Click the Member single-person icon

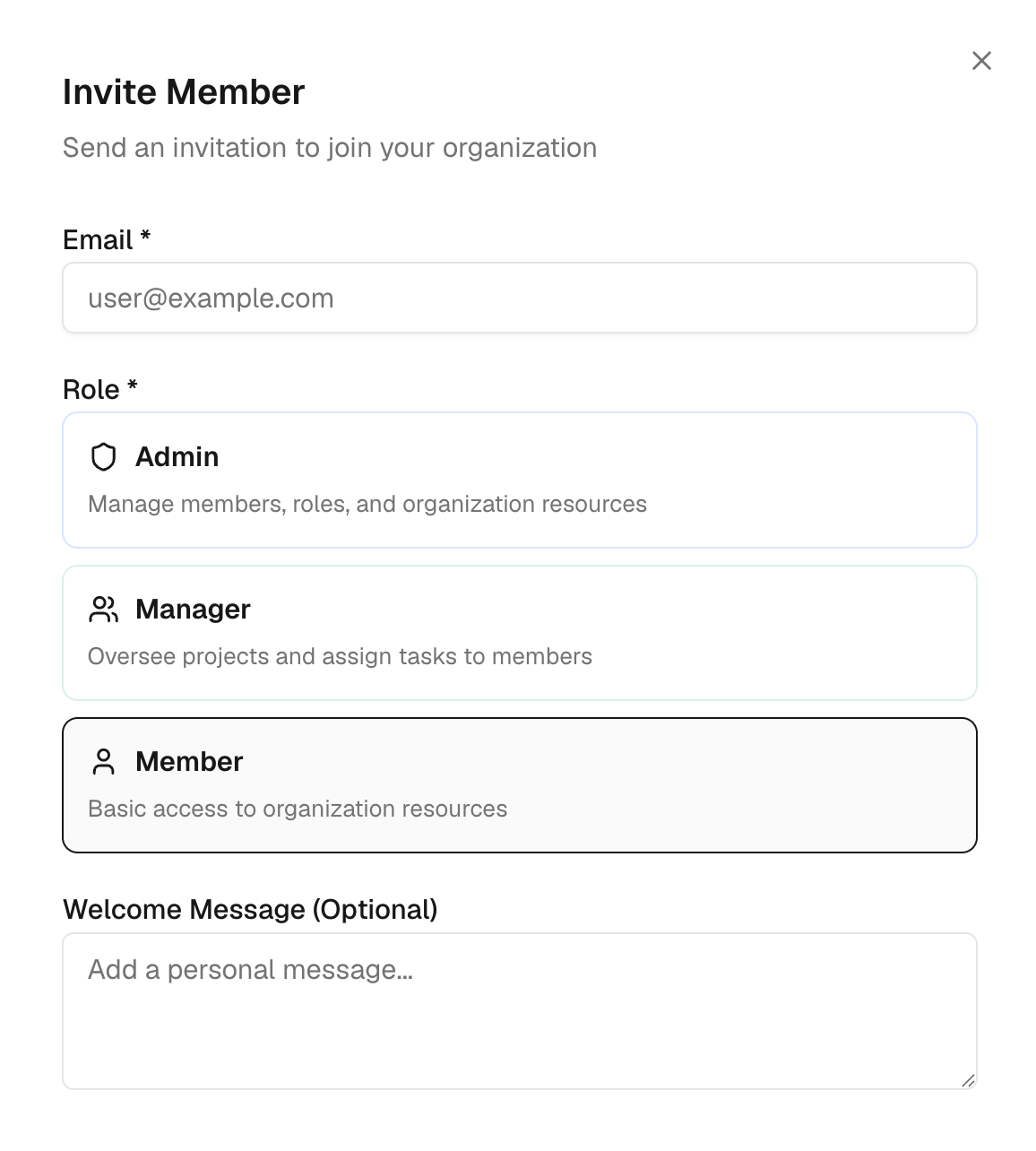pos(104,762)
